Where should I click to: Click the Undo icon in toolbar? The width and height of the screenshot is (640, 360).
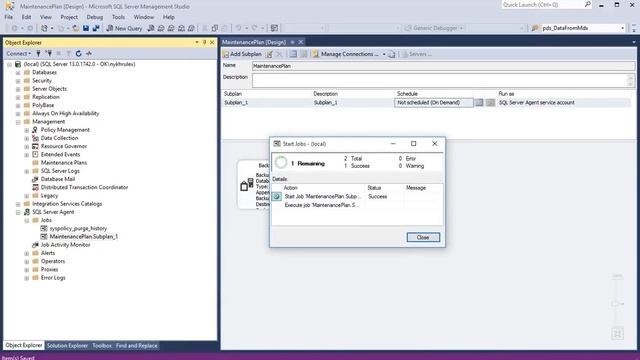(238, 28)
